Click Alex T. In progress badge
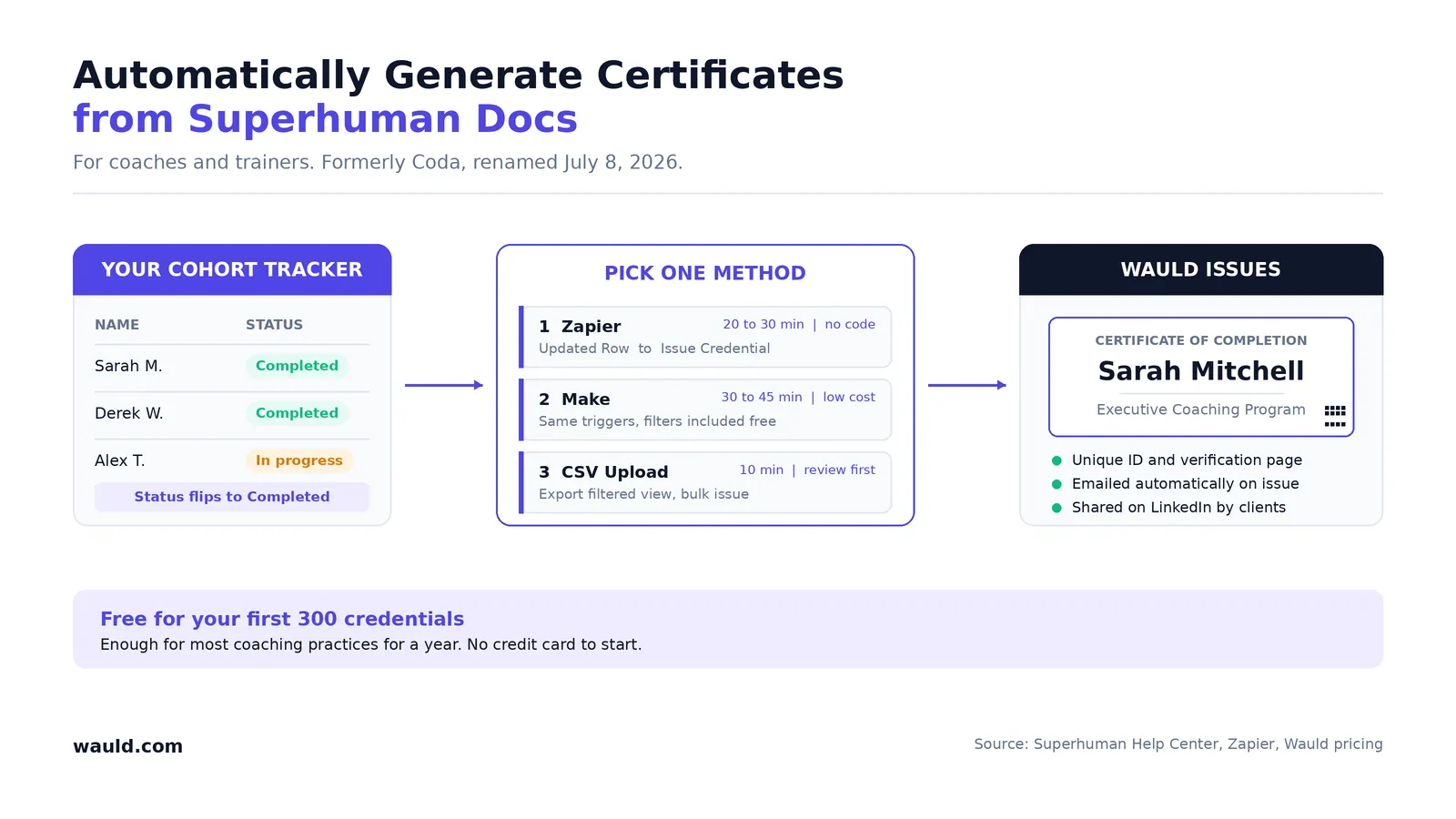1456x819 pixels. click(299, 460)
